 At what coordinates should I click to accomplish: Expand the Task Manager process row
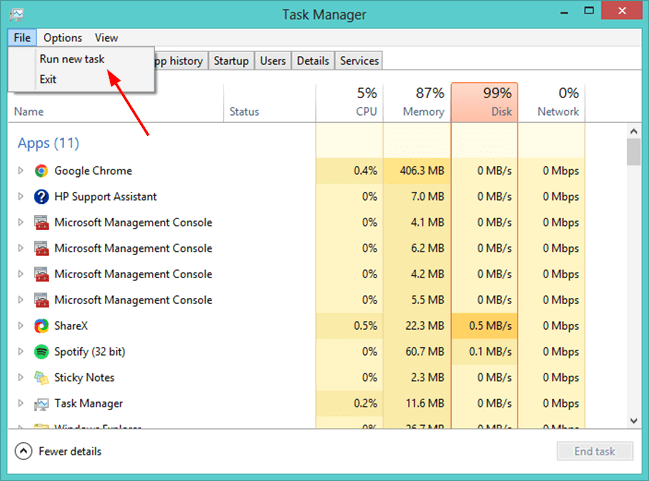tap(20, 403)
